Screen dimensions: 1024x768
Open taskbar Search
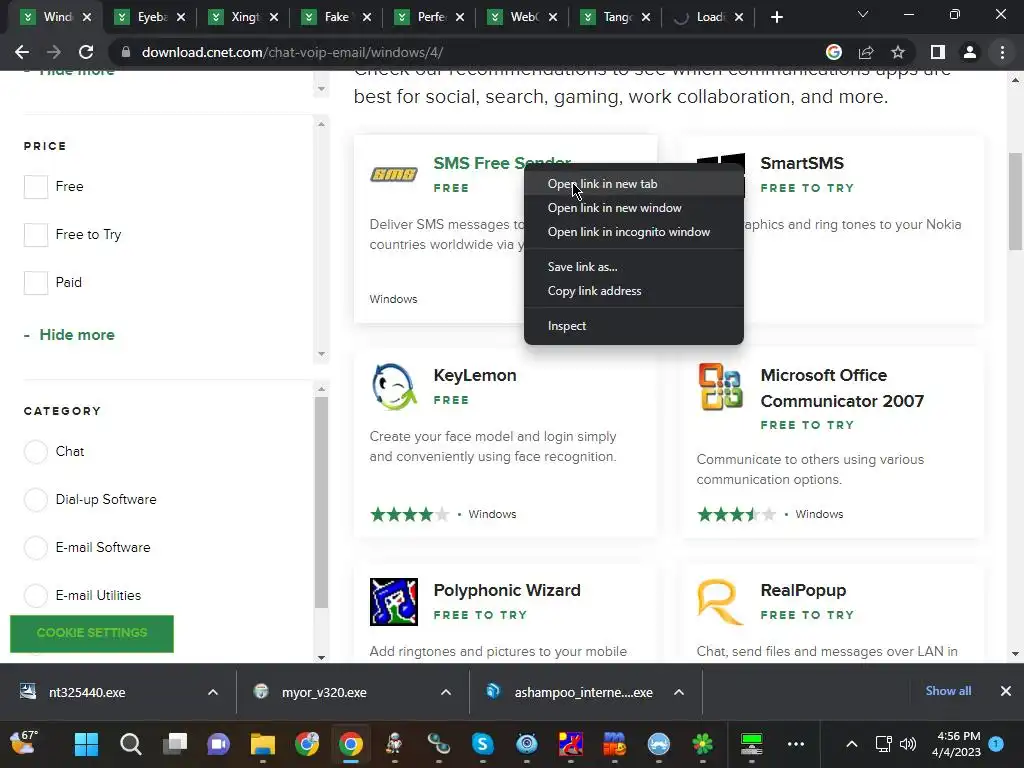click(131, 744)
